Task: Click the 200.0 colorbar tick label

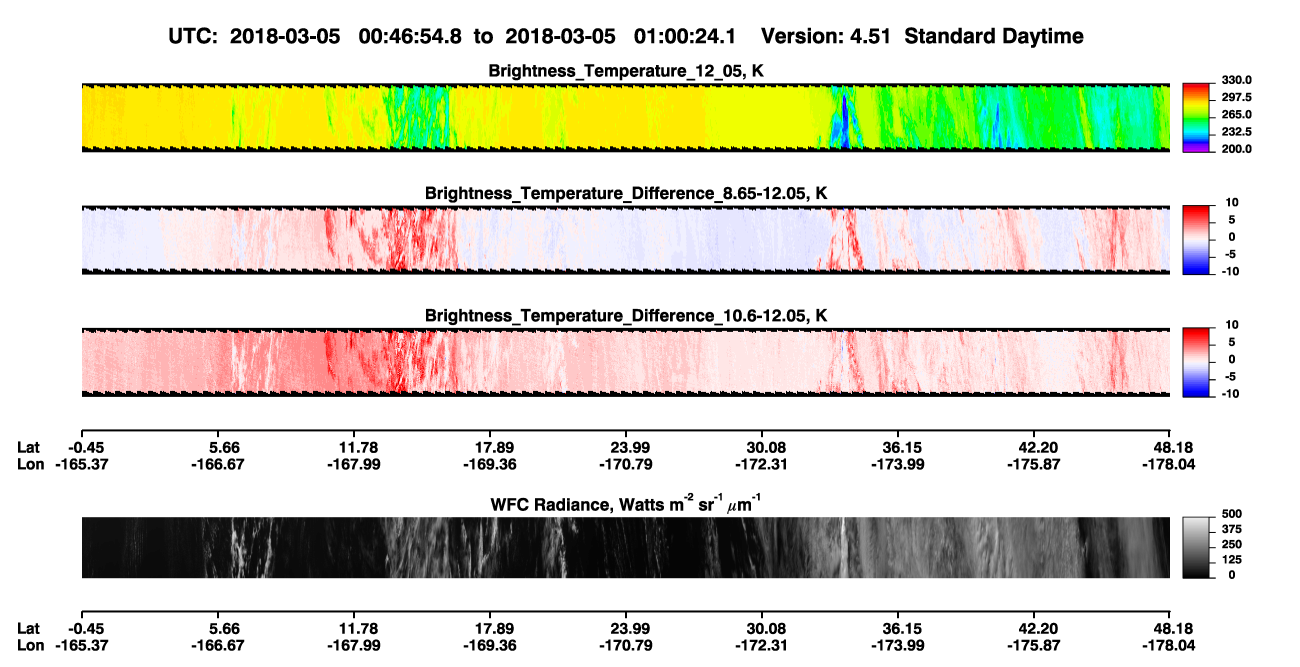Action: pos(1238,149)
